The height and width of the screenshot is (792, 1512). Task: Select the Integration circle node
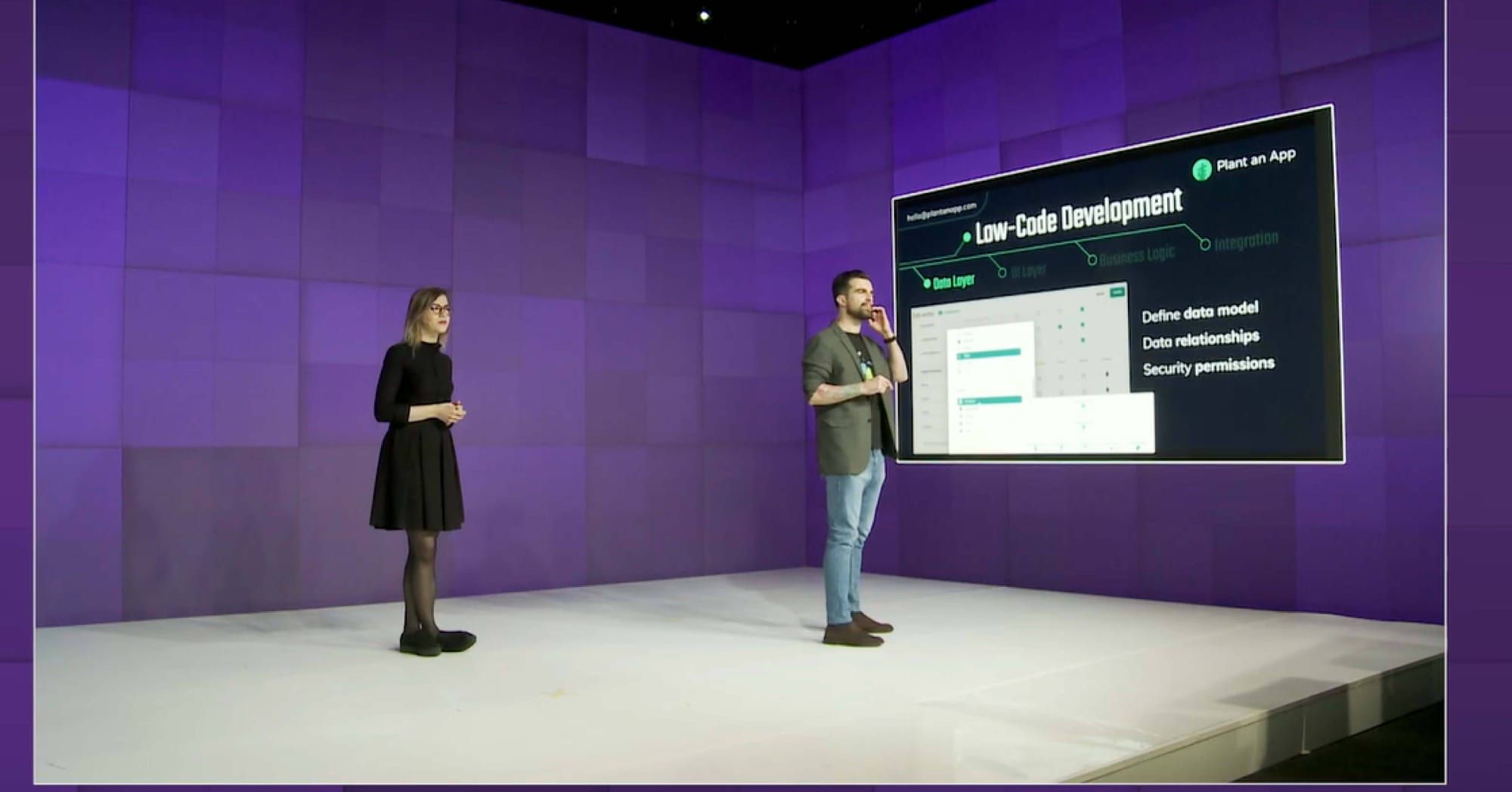1205,244
